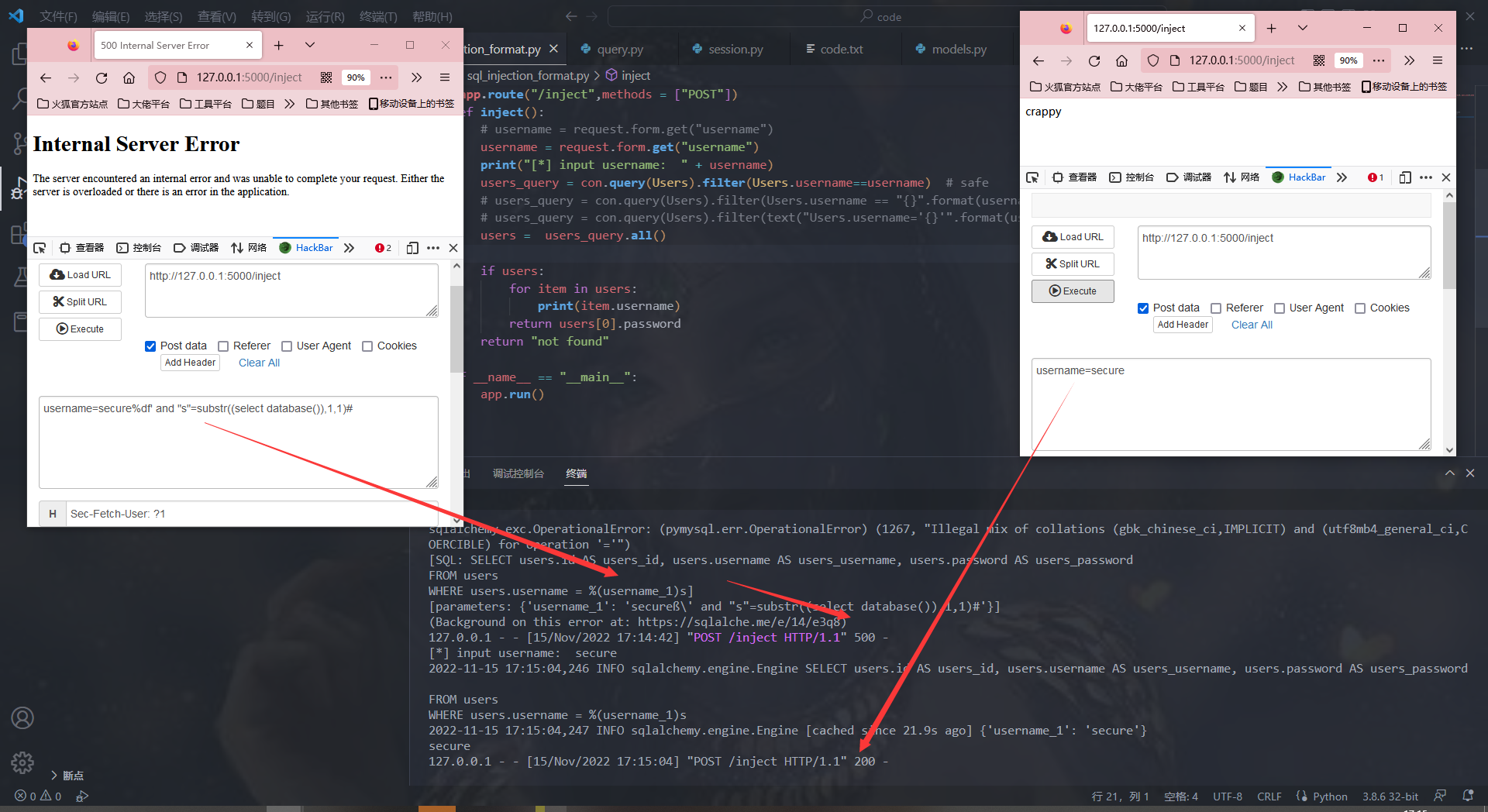Open QR code icon in right browser address bar
The image size is (1488, 812).
click(1319, 60)
